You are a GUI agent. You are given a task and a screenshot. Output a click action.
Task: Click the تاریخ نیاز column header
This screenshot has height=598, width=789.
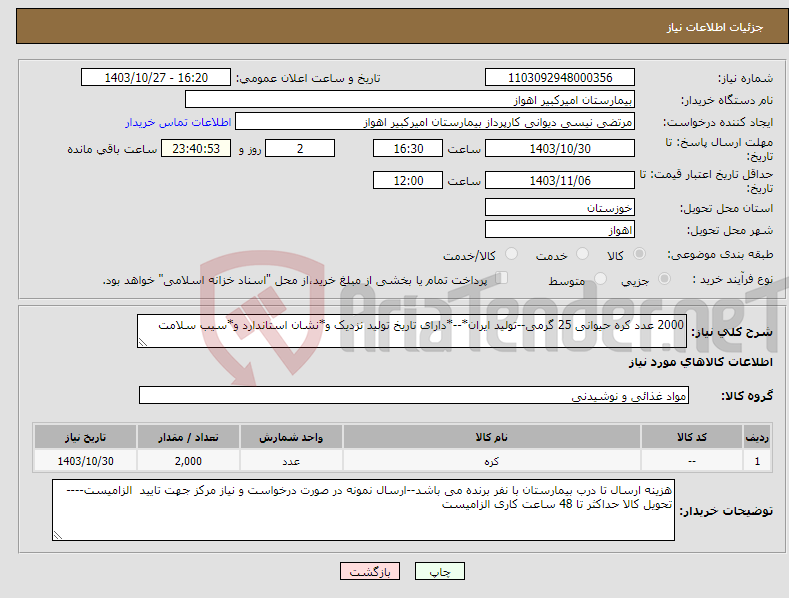click(86, 437)
